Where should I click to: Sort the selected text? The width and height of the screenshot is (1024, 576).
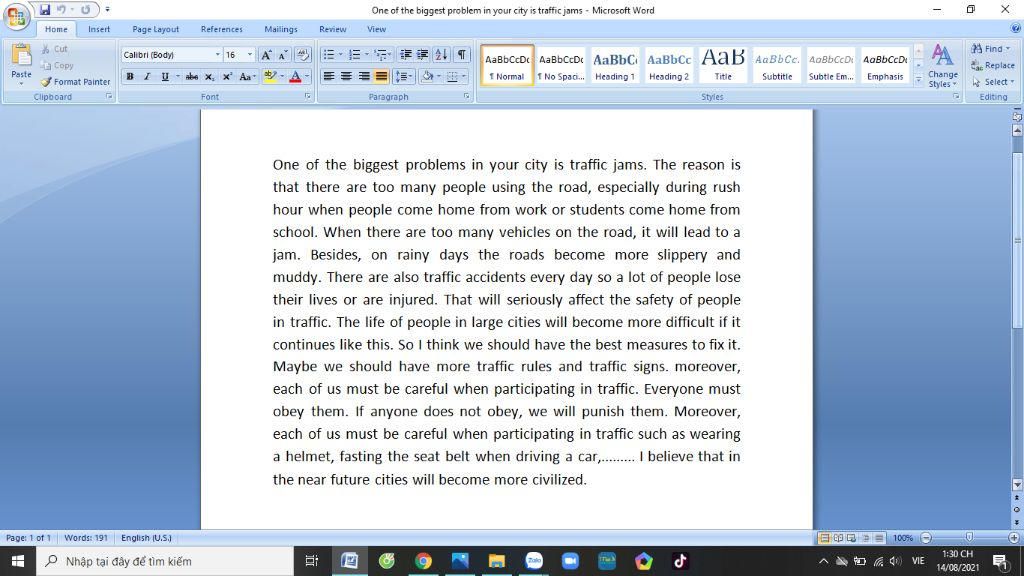pos(441,55)
